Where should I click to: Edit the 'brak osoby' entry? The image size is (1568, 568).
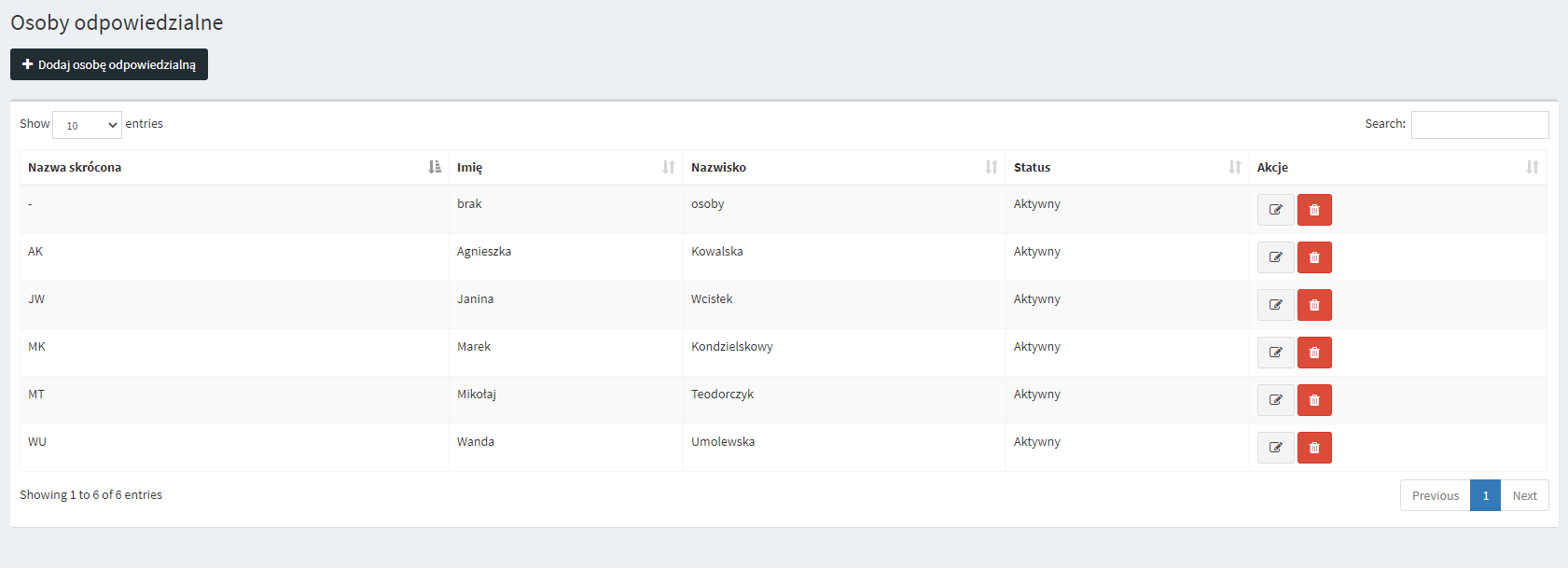1275,210
